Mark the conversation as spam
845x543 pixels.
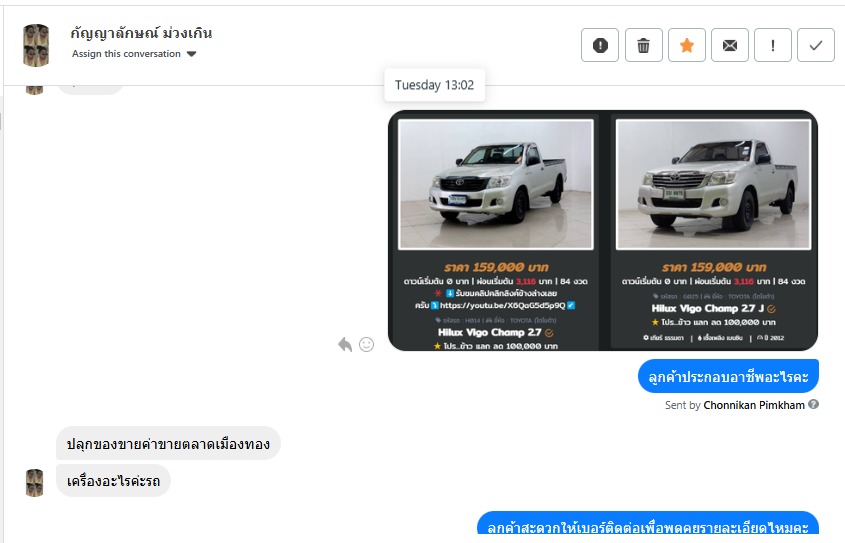tap(600, 45)
